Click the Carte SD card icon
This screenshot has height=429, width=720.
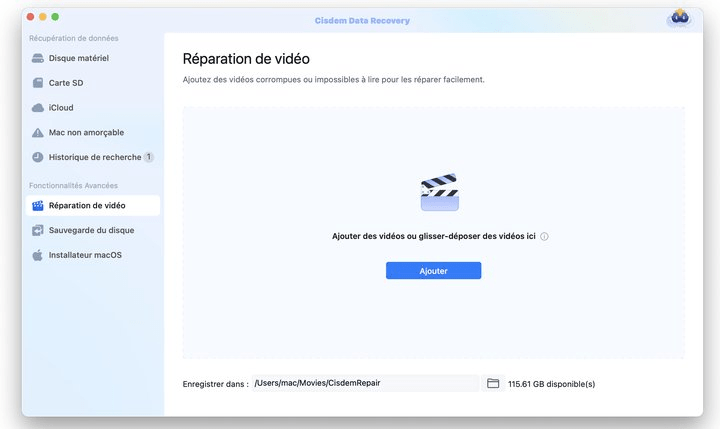(38, 83)
